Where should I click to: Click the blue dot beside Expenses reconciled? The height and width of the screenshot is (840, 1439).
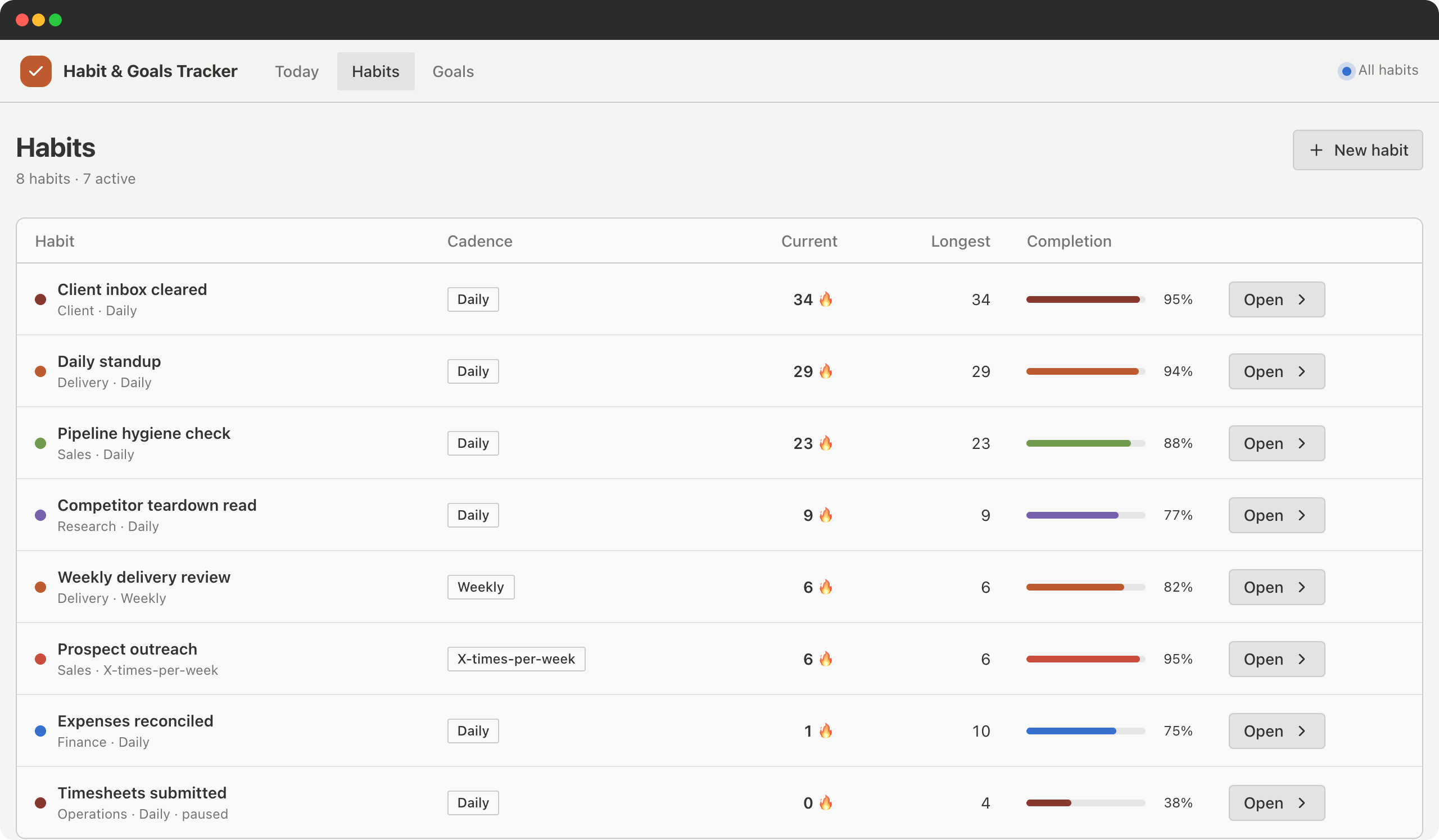point(40,731)
